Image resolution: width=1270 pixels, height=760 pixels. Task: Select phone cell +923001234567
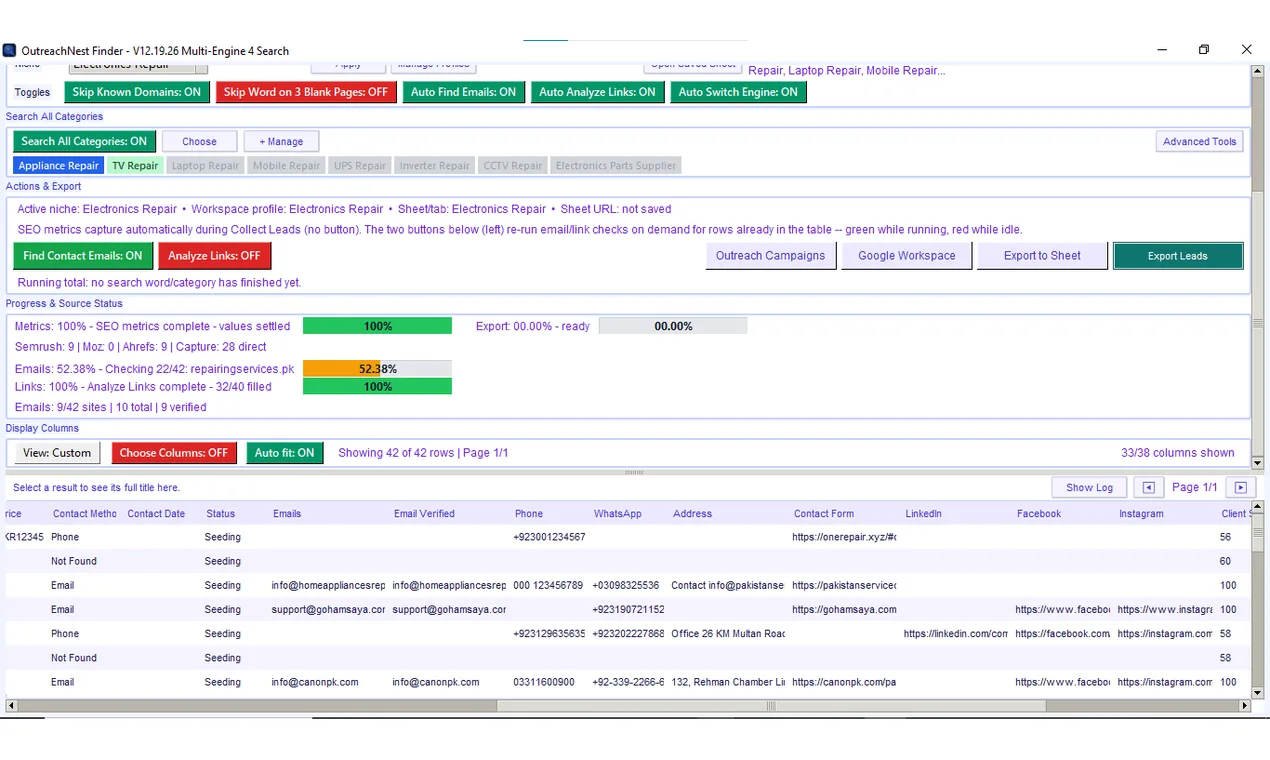tap(549, 537)
